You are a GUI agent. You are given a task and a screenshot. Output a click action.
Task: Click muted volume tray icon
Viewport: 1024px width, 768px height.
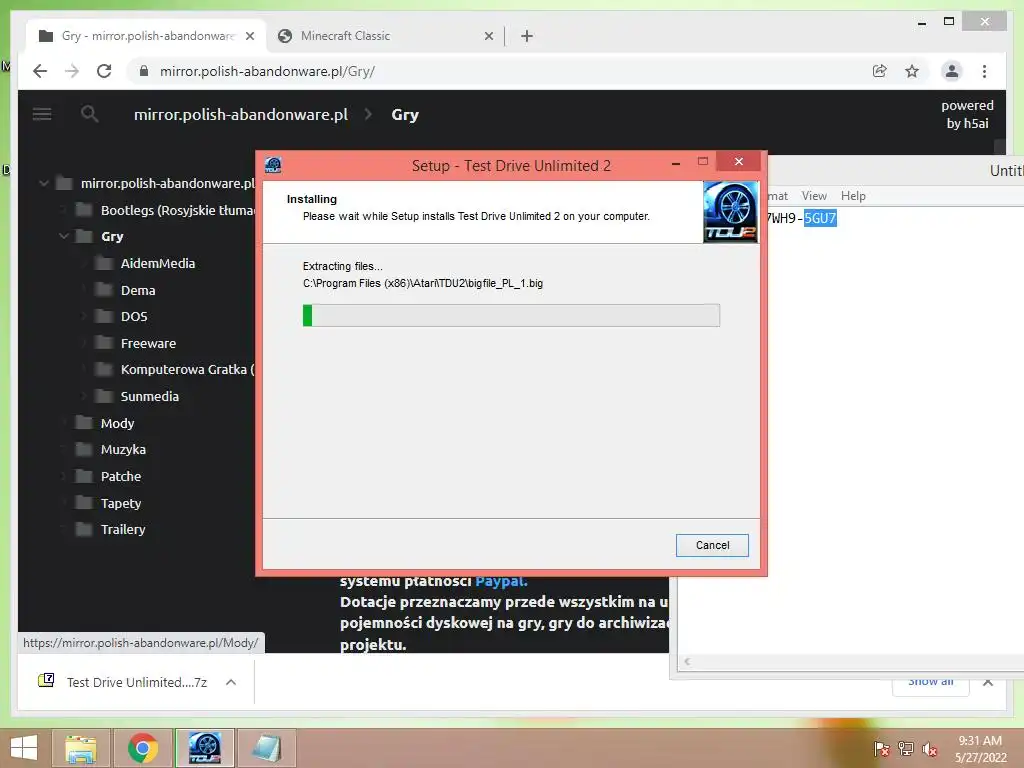click(930, 748)
